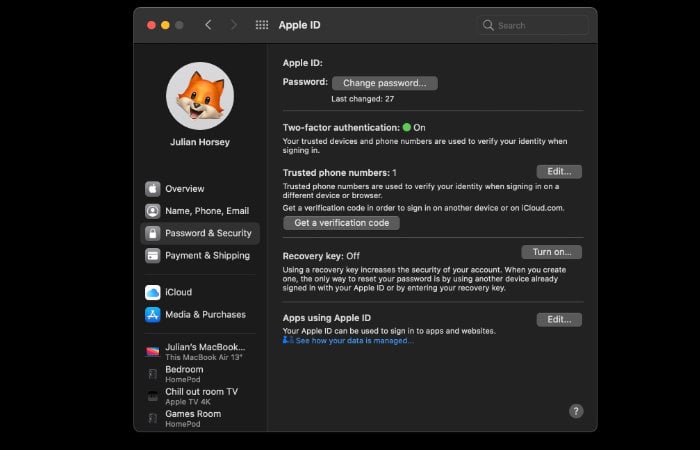Click the Apple ID window title

pyautogui.click(x=300, y=25)
